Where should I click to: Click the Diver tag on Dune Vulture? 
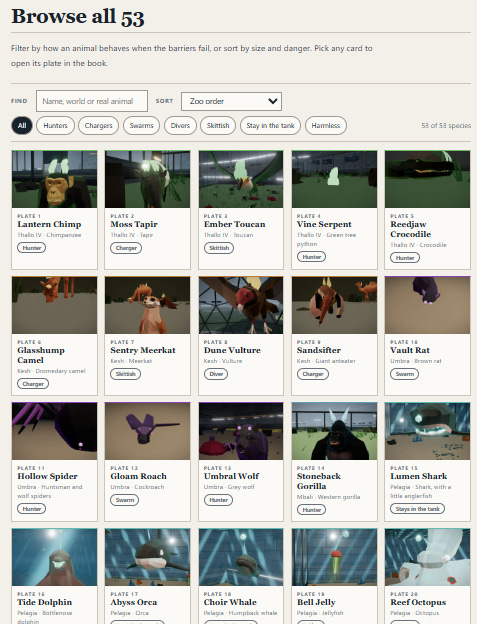(x=216, y=374)
